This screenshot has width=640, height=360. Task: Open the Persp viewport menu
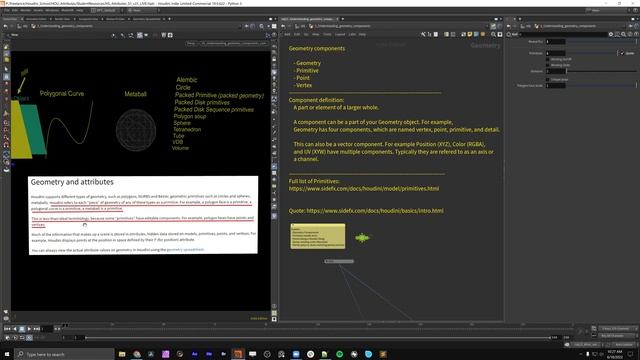coord(191,43)
